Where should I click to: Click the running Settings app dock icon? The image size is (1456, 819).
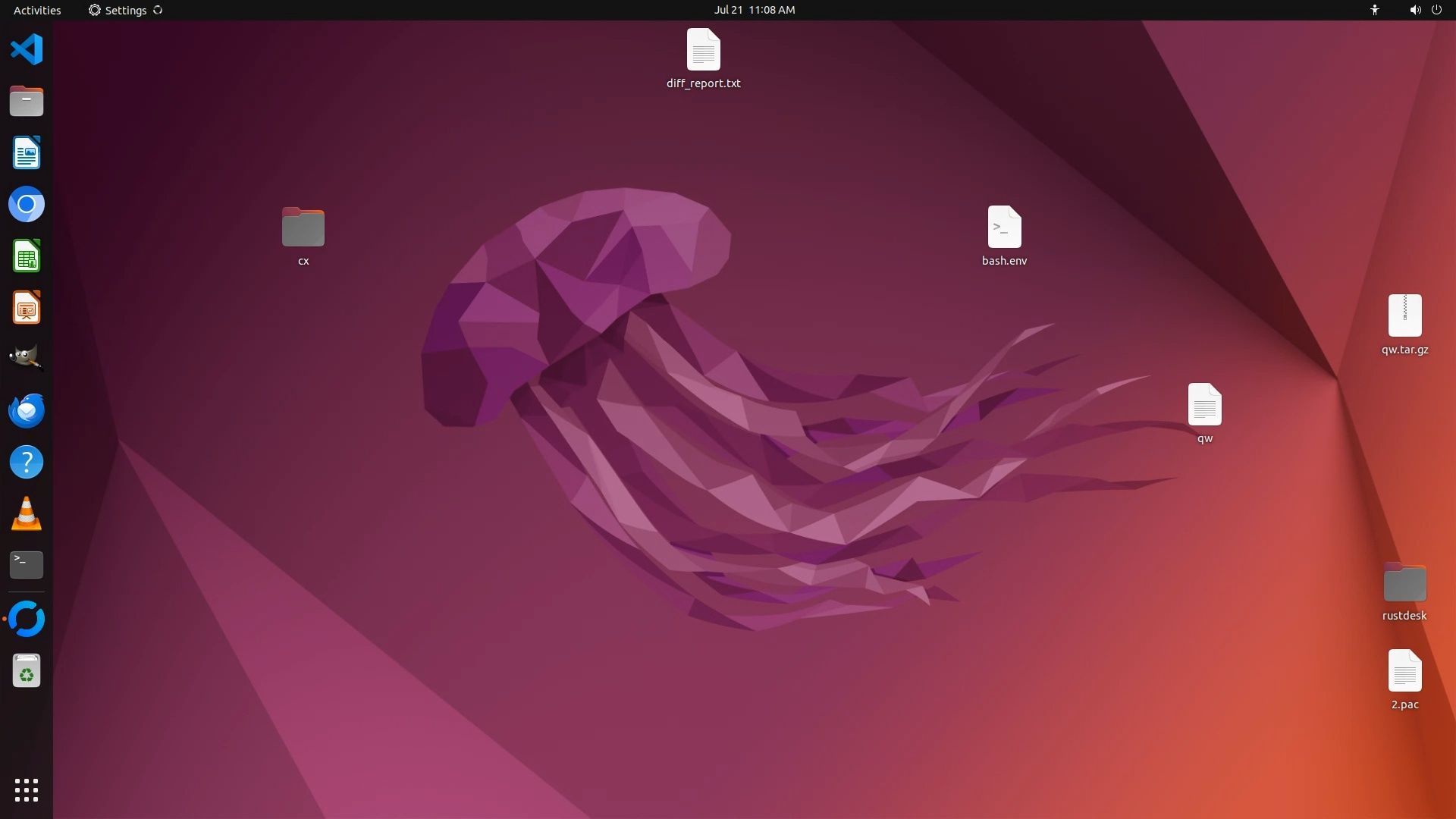tap(27, 620)
